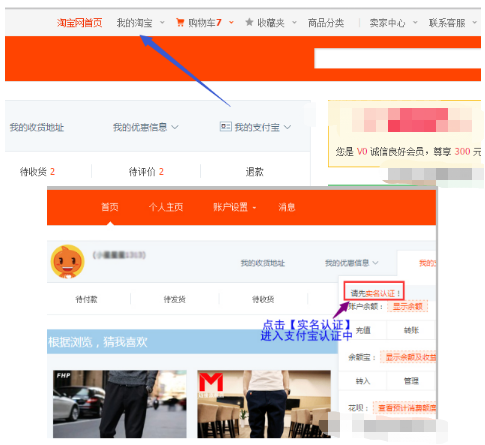Click the 显示余额 button
Image resolution: width=485 pixels, height=445 pixels.
(407, 306)
